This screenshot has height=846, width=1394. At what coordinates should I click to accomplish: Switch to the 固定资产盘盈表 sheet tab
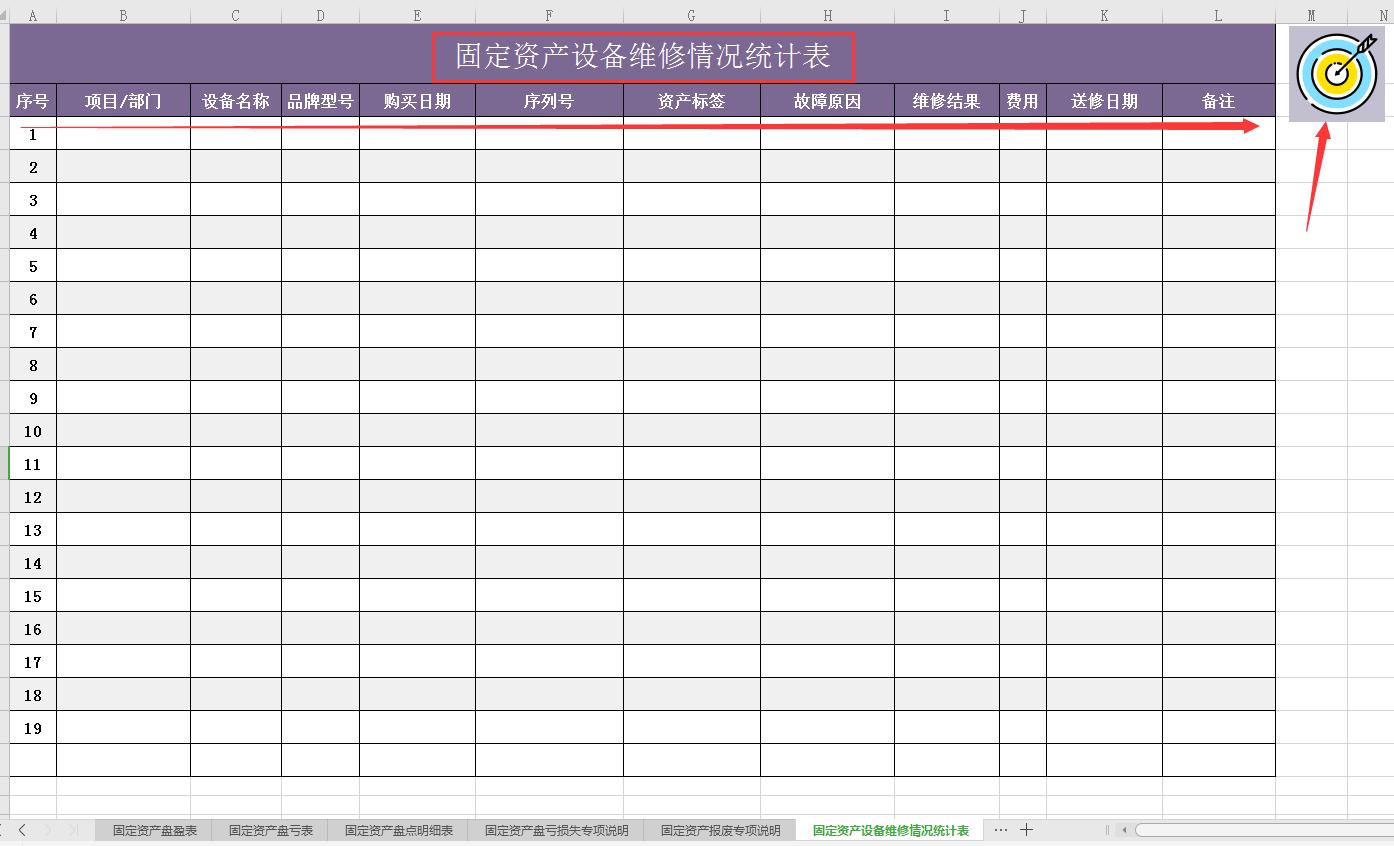[x=151, y=829]
